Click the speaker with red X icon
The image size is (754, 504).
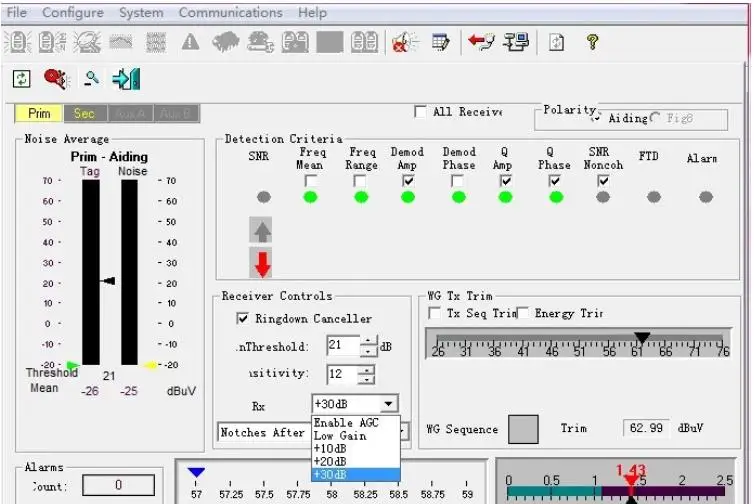(x=404, y=42)
